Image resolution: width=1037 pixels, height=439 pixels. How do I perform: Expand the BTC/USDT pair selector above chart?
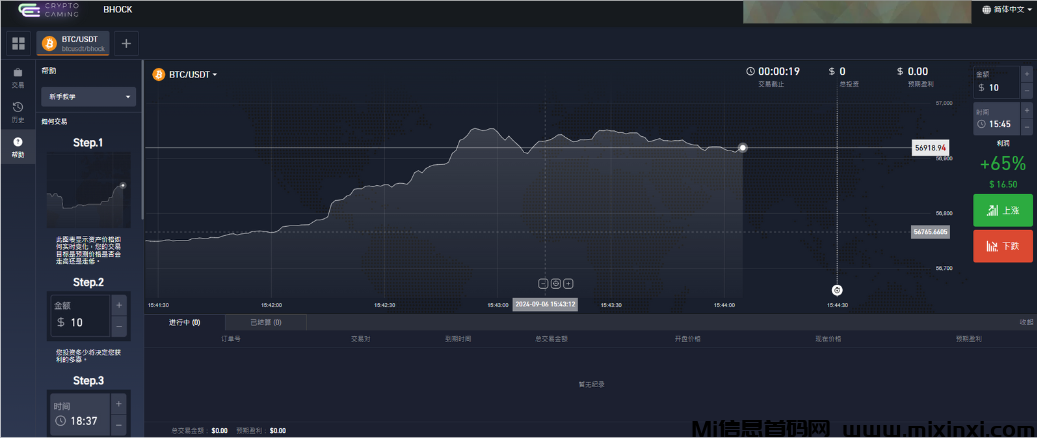pos(186,74)
